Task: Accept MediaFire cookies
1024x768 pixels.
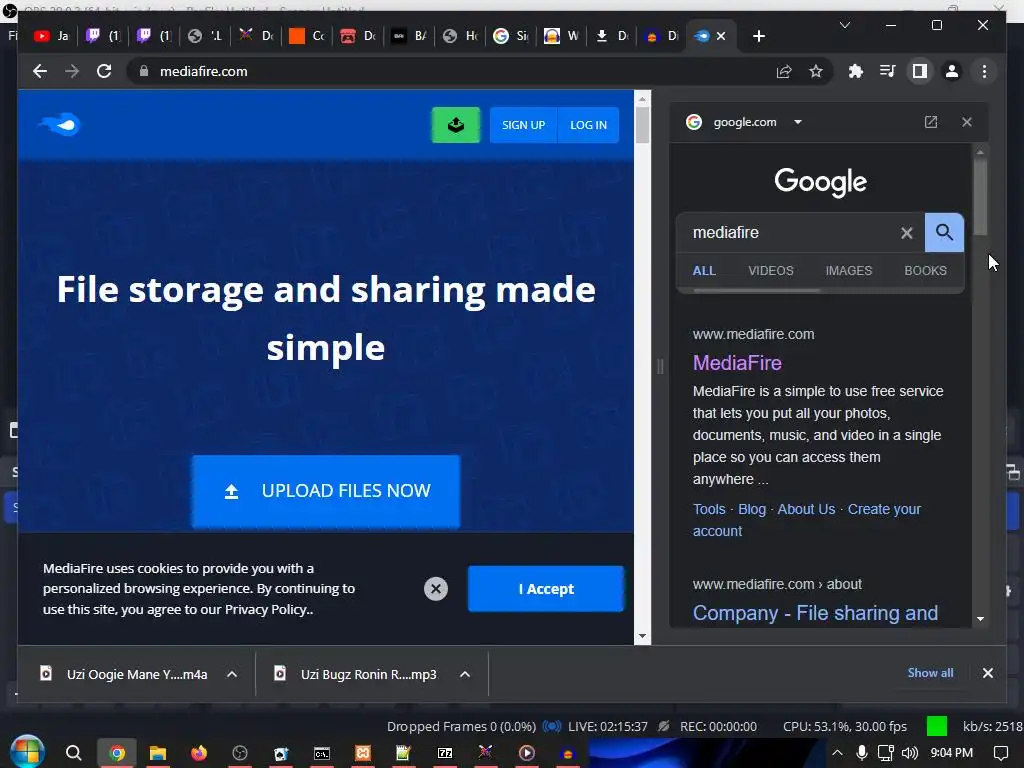Action: tap(546, 589)
